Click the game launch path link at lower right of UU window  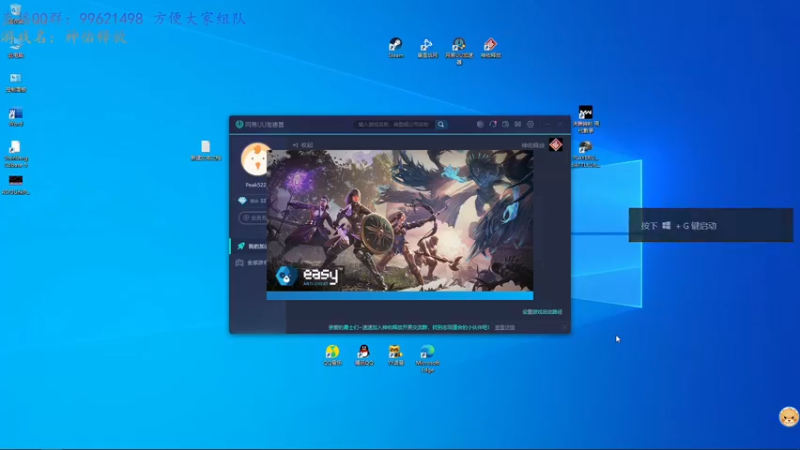point(542,312)
